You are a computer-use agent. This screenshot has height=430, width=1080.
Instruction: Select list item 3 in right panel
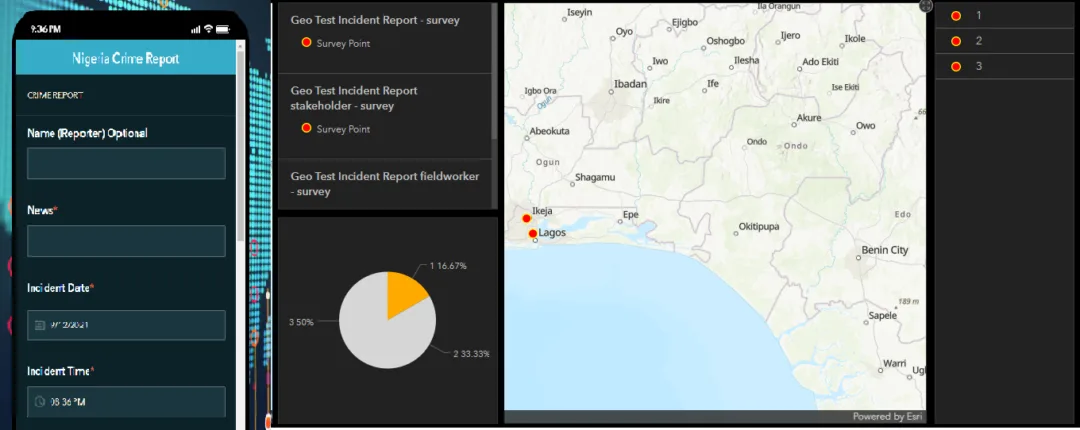pos(1005,67)
